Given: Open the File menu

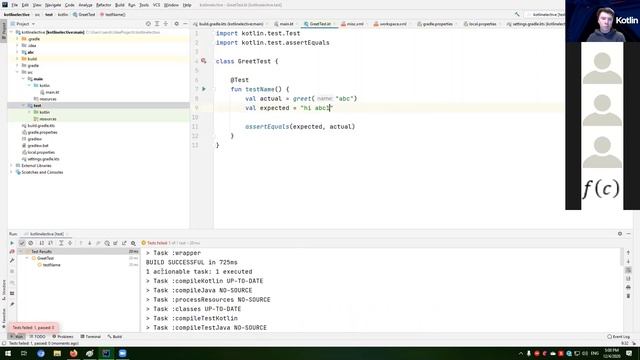Looking at the screenshot, I should coord(15,5).
